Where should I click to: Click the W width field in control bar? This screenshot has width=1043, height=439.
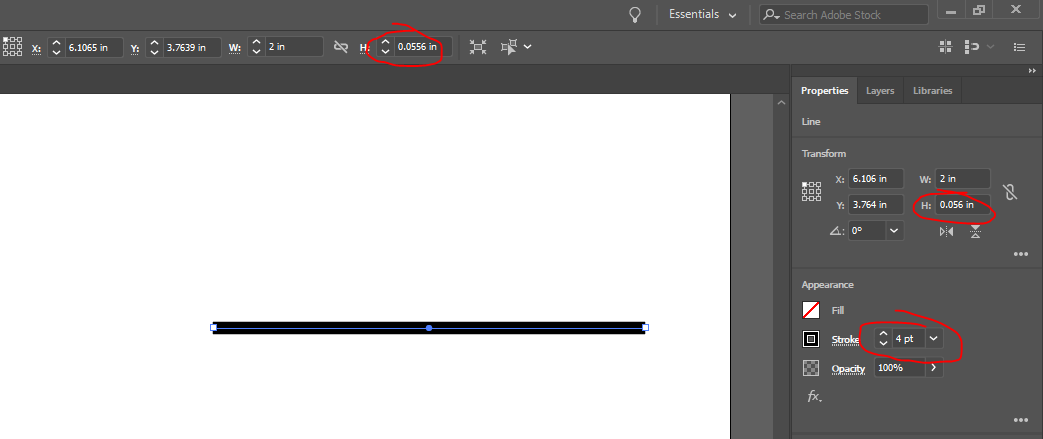tap(294, 47)
